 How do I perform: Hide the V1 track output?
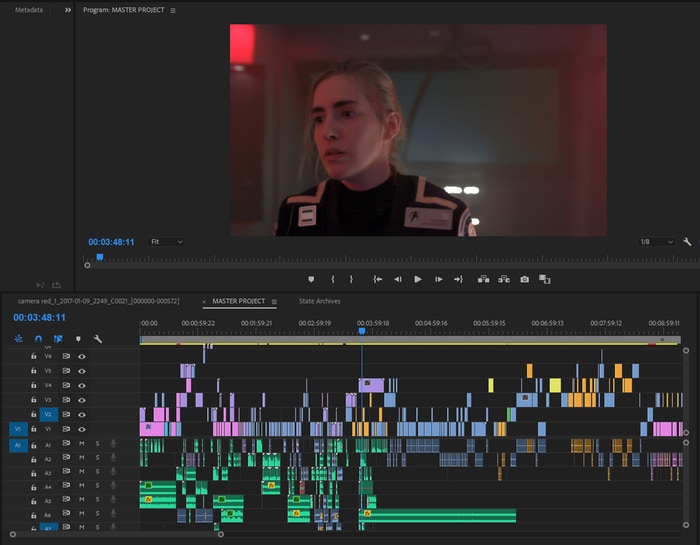[x=82, y=429]
